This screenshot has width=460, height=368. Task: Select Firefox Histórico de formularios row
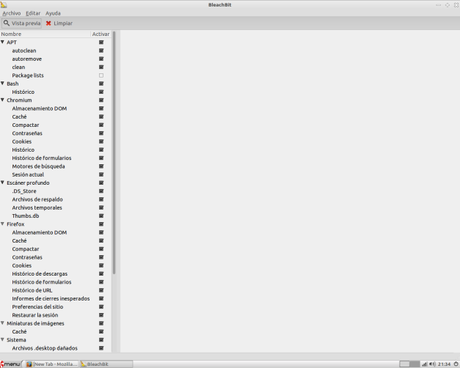tap(56, 282)
